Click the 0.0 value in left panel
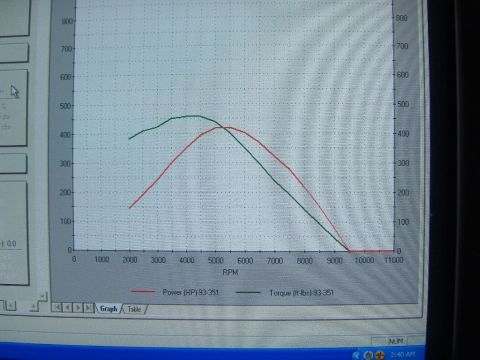Viewport: 480px width, 360px height. [x=11, y=244]
